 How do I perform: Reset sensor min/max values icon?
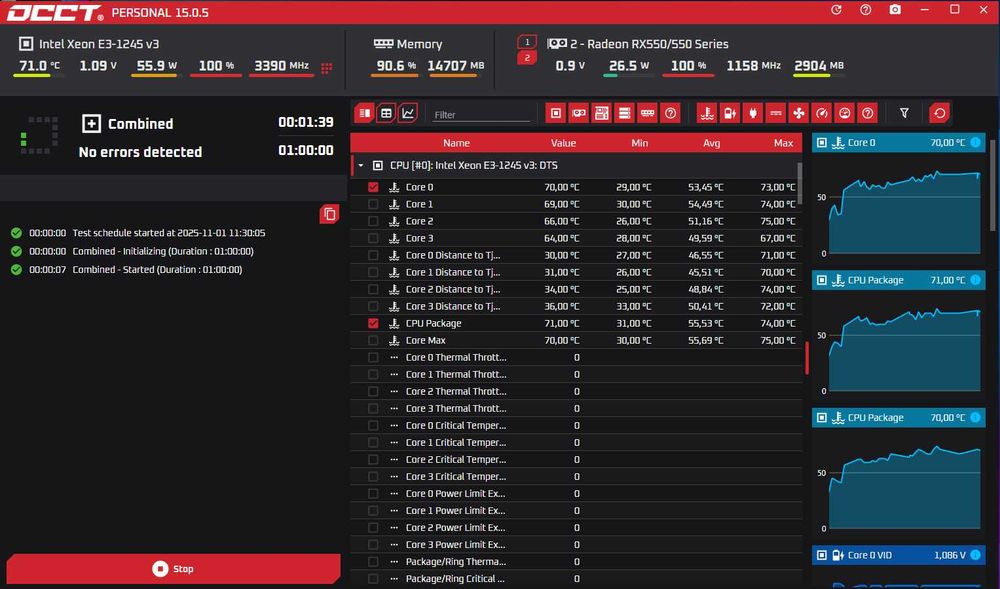point(939,113)
